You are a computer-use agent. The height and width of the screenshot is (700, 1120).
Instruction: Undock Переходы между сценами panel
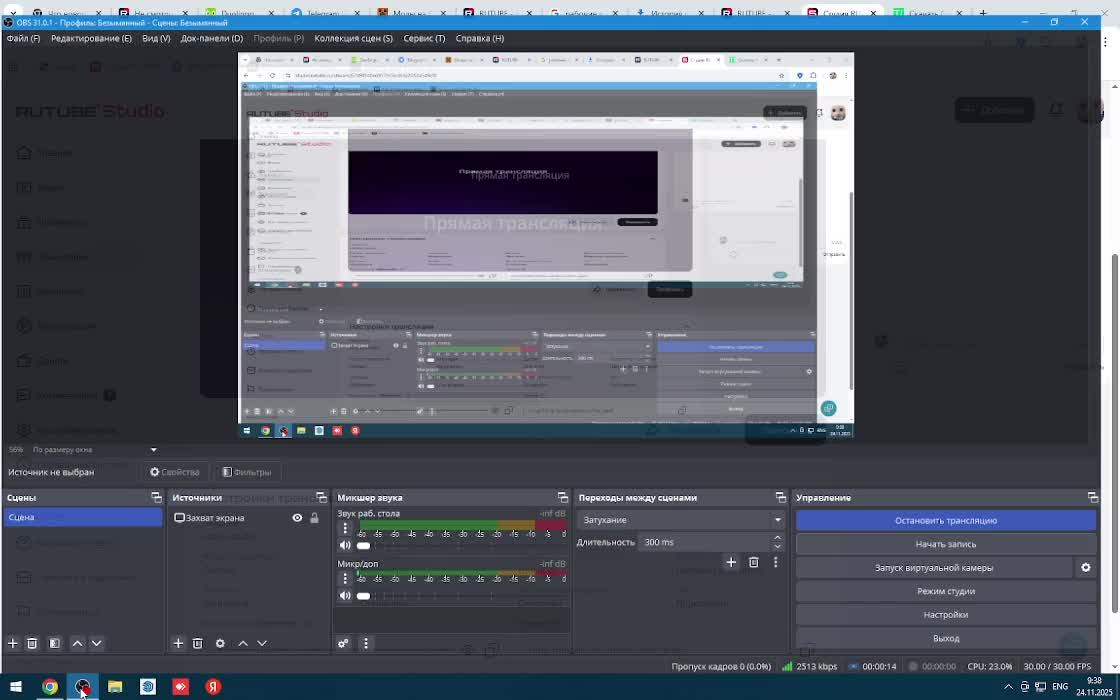point(781,497)
